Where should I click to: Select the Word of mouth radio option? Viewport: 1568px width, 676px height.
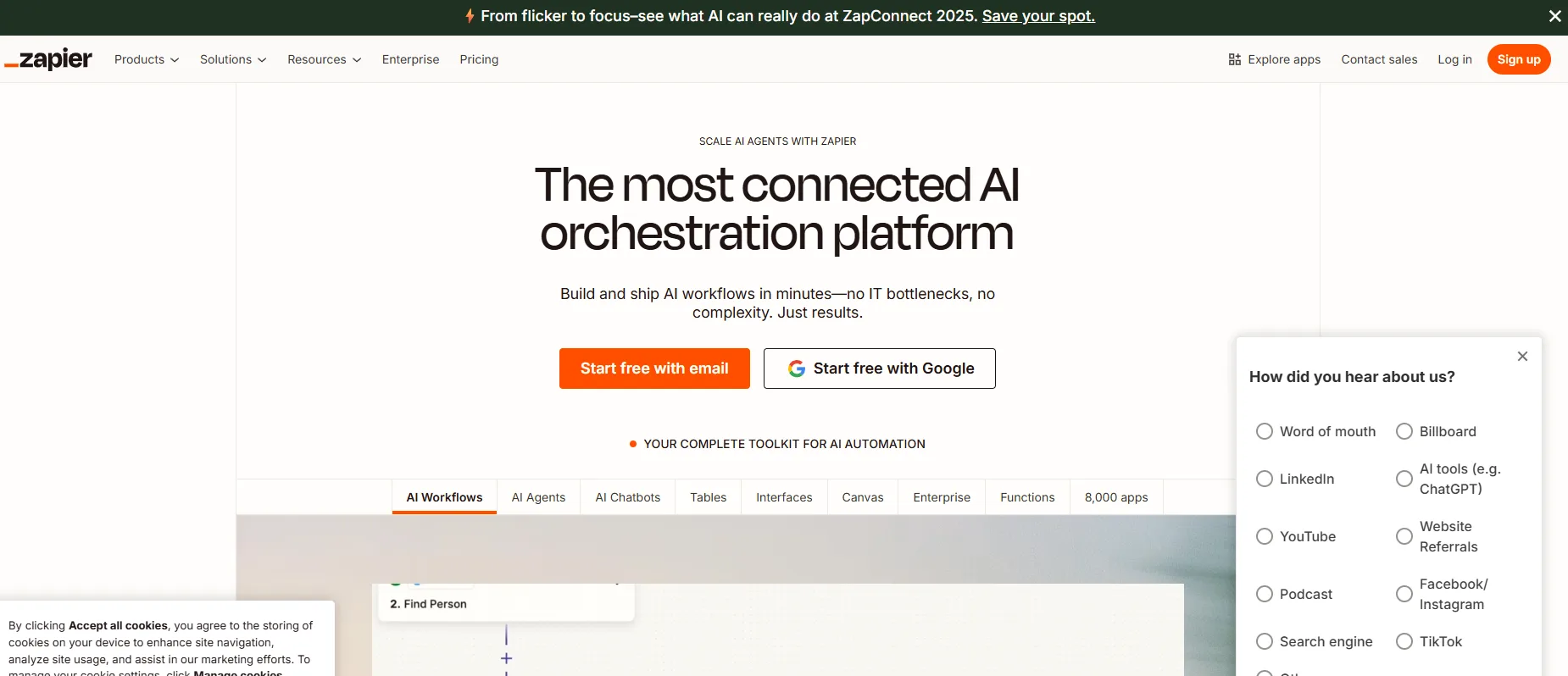click(x=1265, y=431)
